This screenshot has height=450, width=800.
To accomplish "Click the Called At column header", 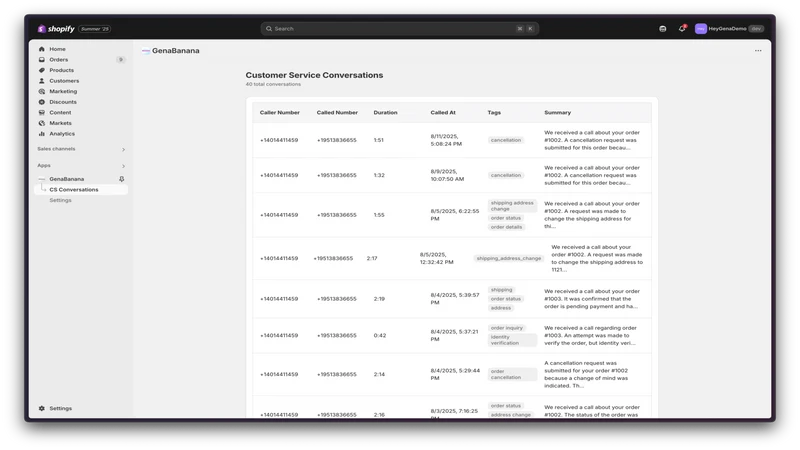I will (443, 113).
